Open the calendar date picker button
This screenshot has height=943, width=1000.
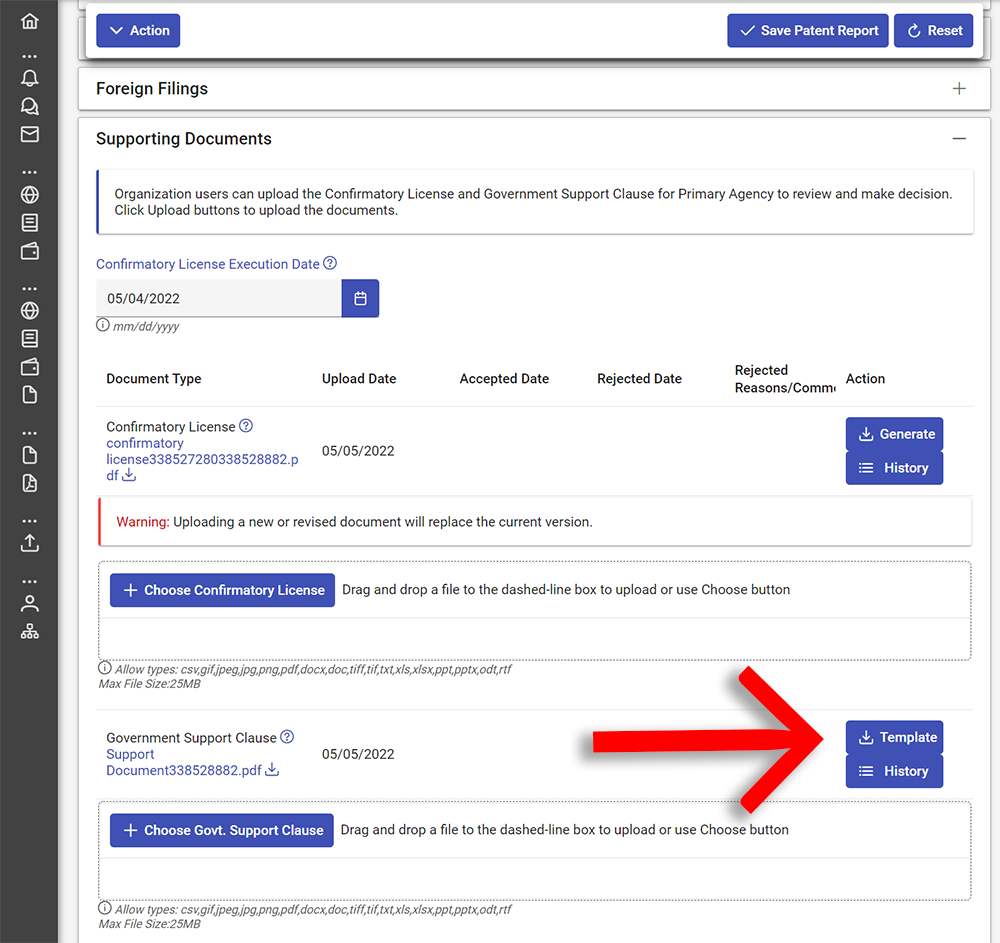360,298
